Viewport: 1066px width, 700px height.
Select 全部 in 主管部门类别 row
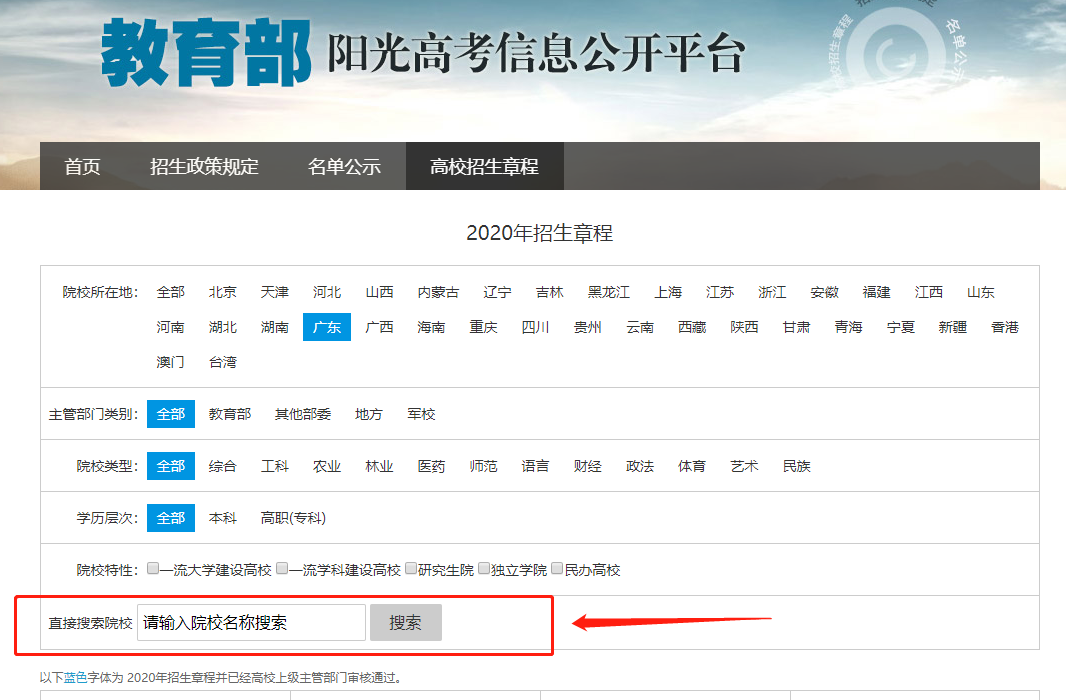point(171,414)
